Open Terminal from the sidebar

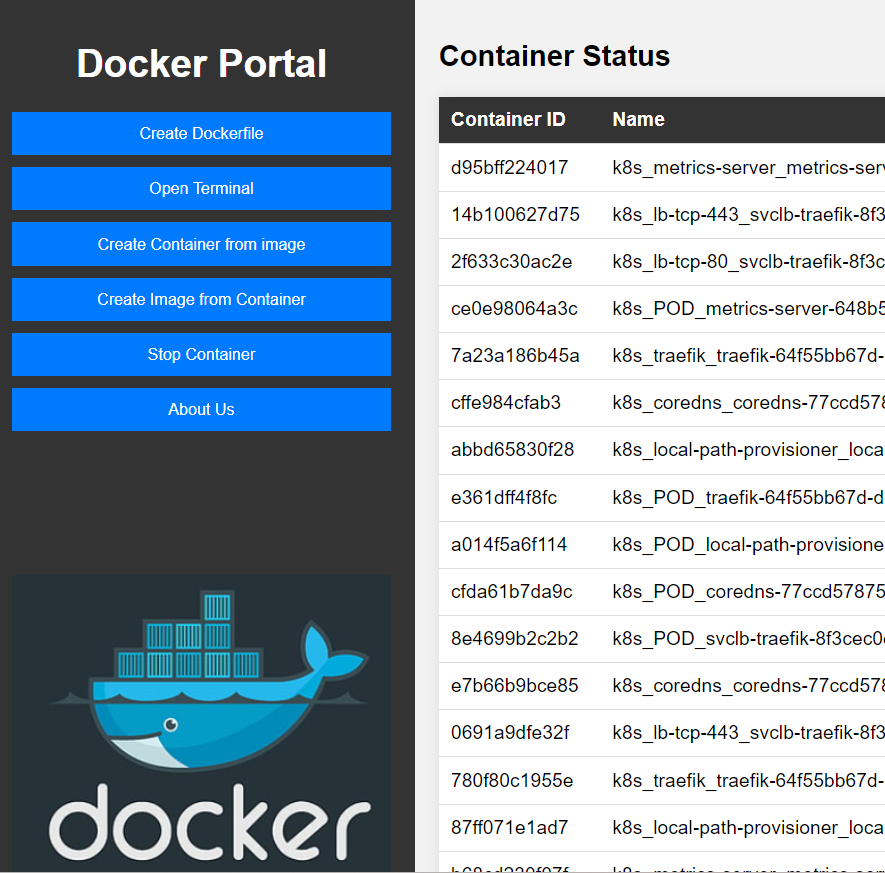point(201,188)
